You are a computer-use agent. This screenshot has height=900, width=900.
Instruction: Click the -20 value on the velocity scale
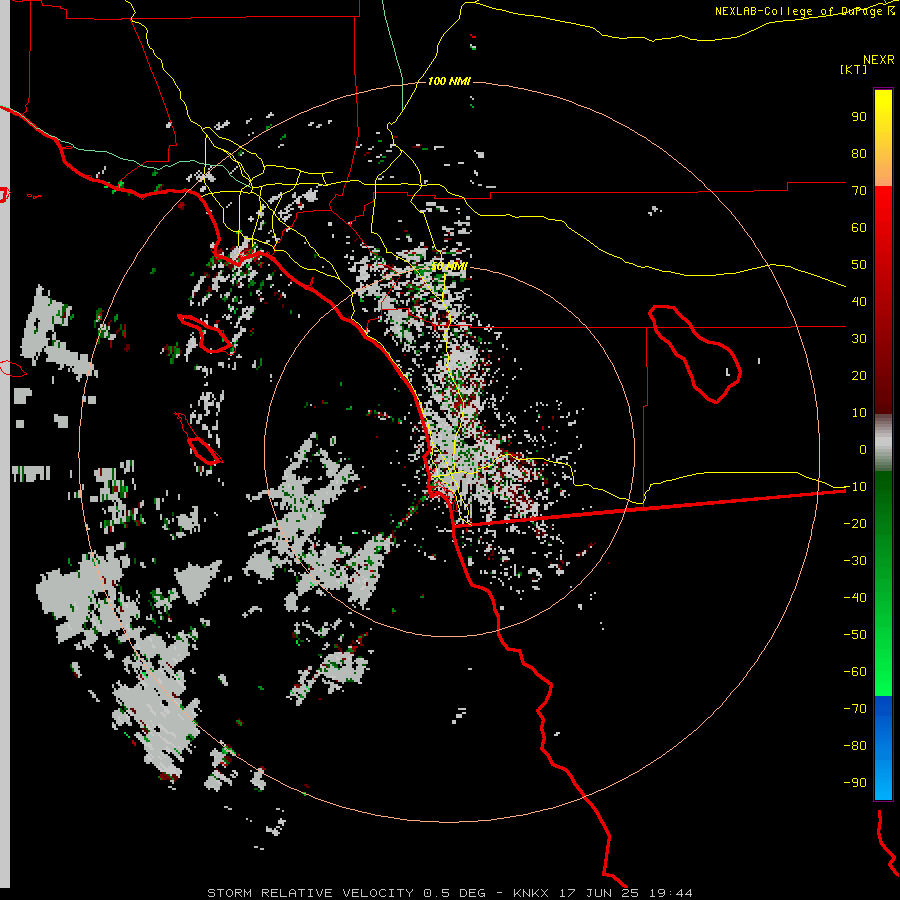pos(855,524)
